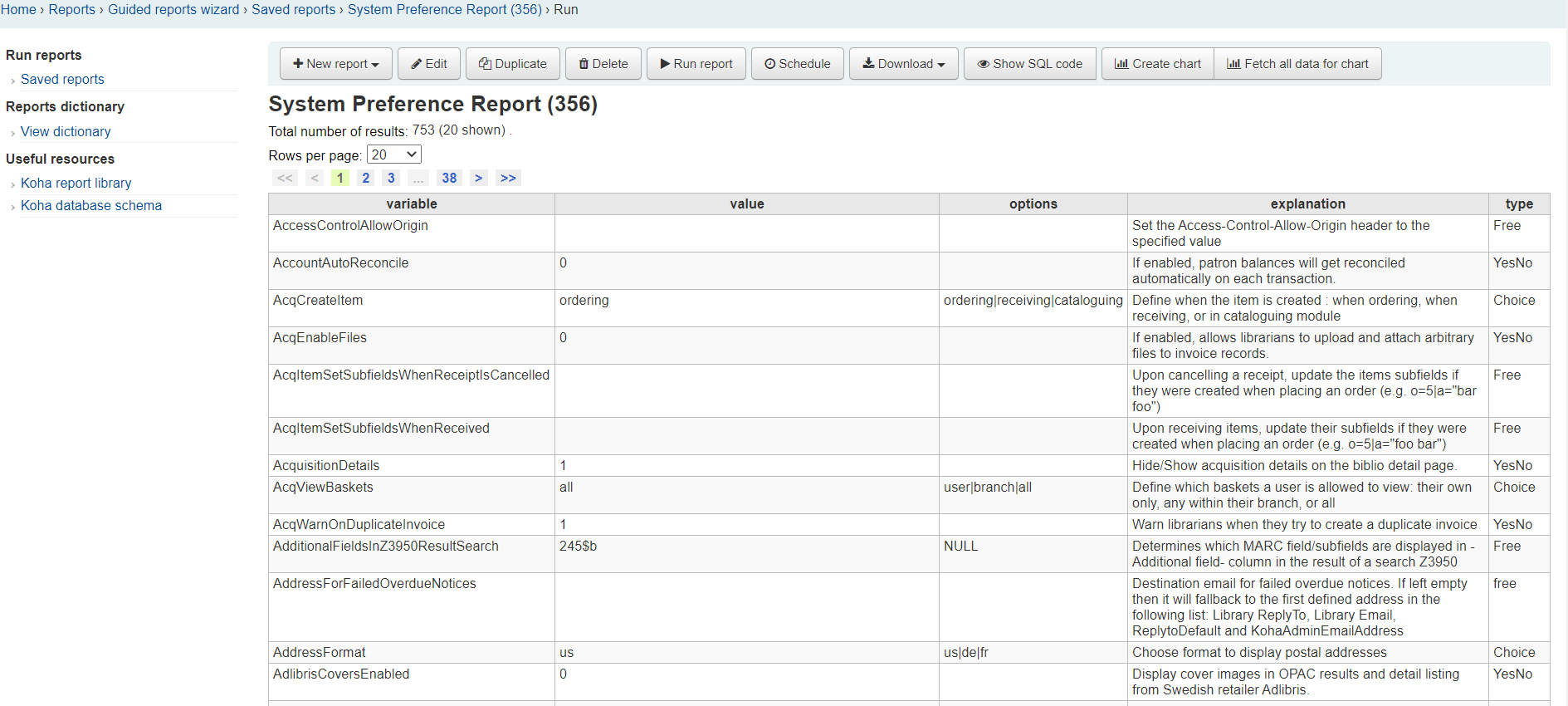The height and width of the screenshot is (706, 1568).
Task: Click the Duplicate copy icon
Action: (485, 64)
